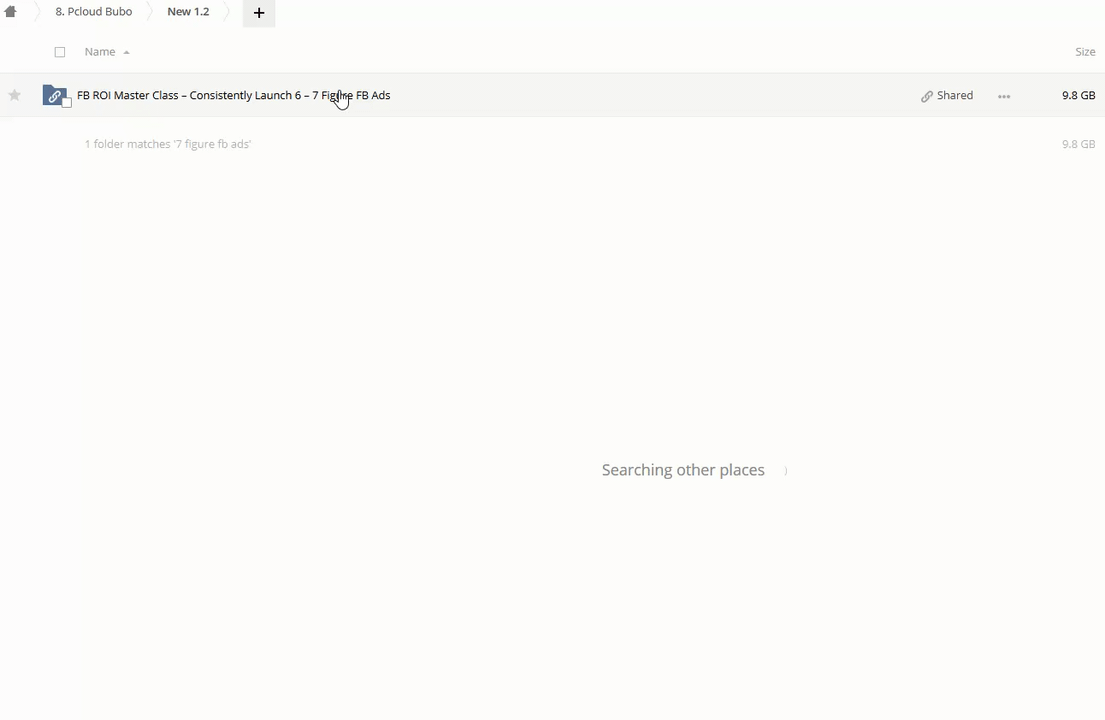This screenshot has height=720, width=1105.
Task: Click the shared folder icon with link symbol
Action: [54, 95]
